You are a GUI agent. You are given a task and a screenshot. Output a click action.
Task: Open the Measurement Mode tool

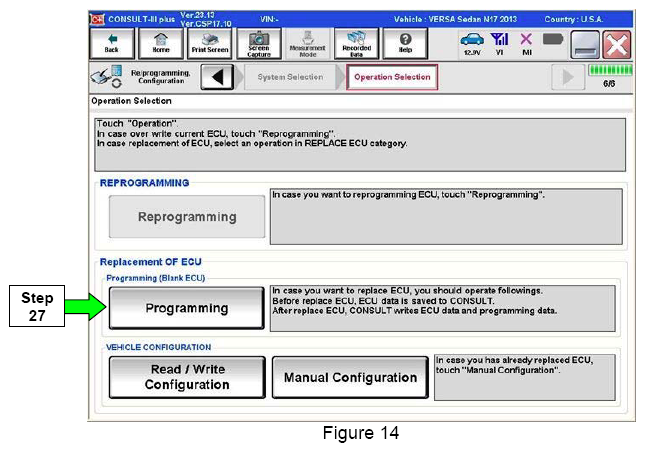[307, 41]
